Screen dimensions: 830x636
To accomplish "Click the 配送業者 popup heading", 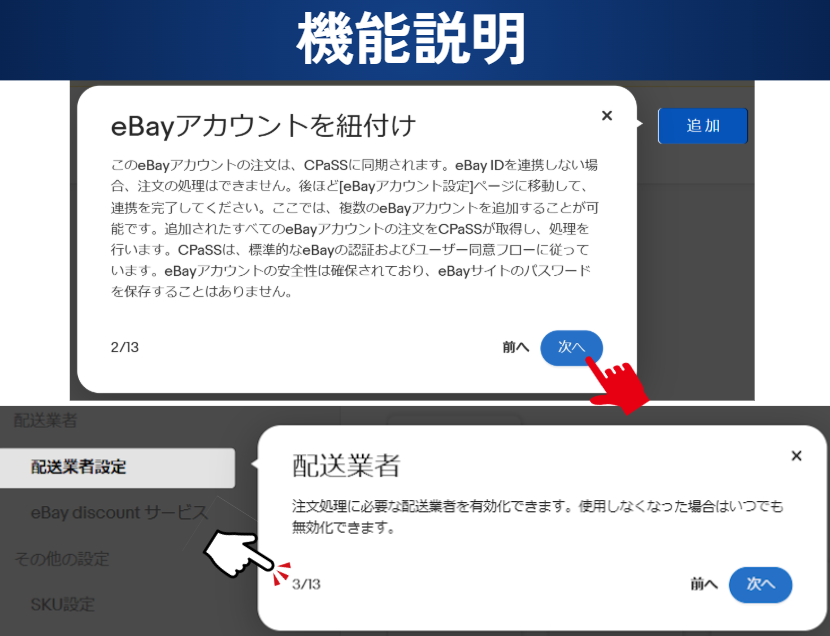I will tap(346, 466).
